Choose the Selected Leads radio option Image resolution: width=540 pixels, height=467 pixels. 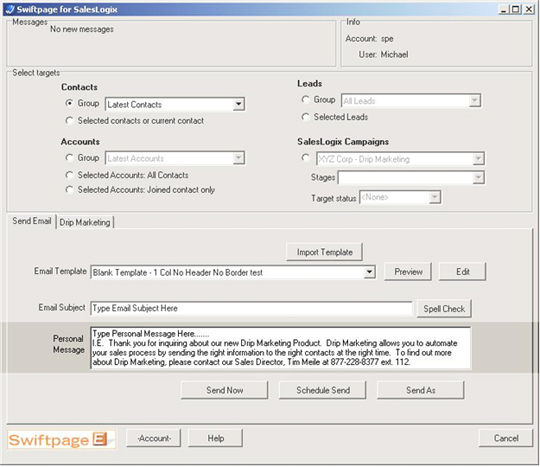pyautogui.click(x=305, y=117)
